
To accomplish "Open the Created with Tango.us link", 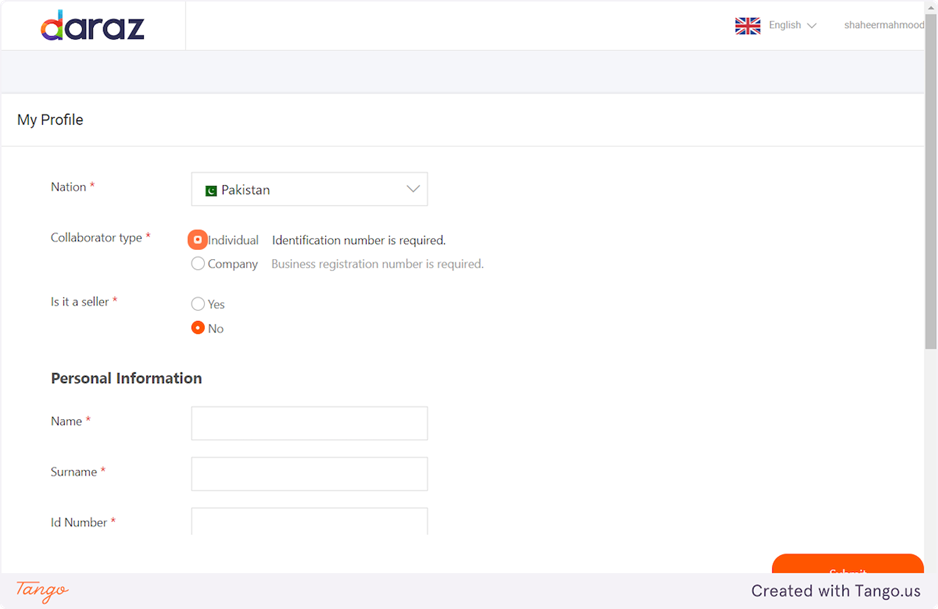I will (x=835, y=591).
